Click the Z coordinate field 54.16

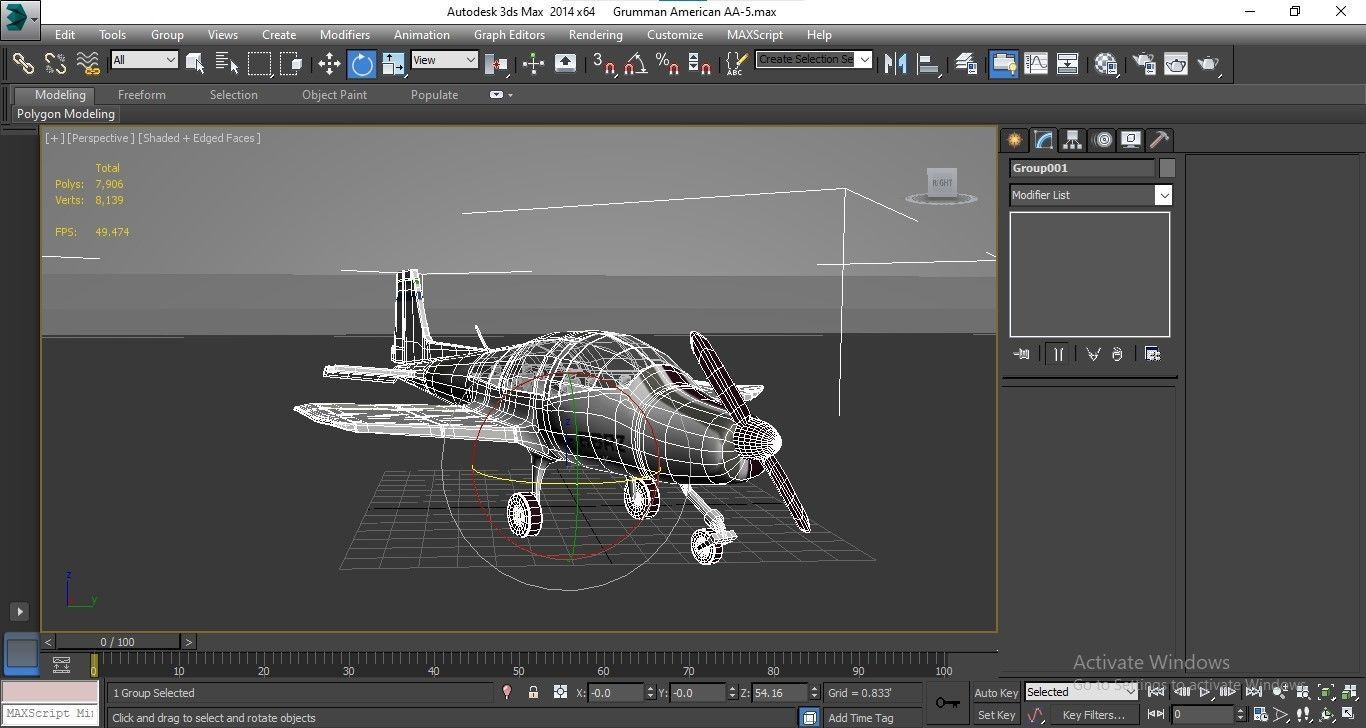point(780,692)
